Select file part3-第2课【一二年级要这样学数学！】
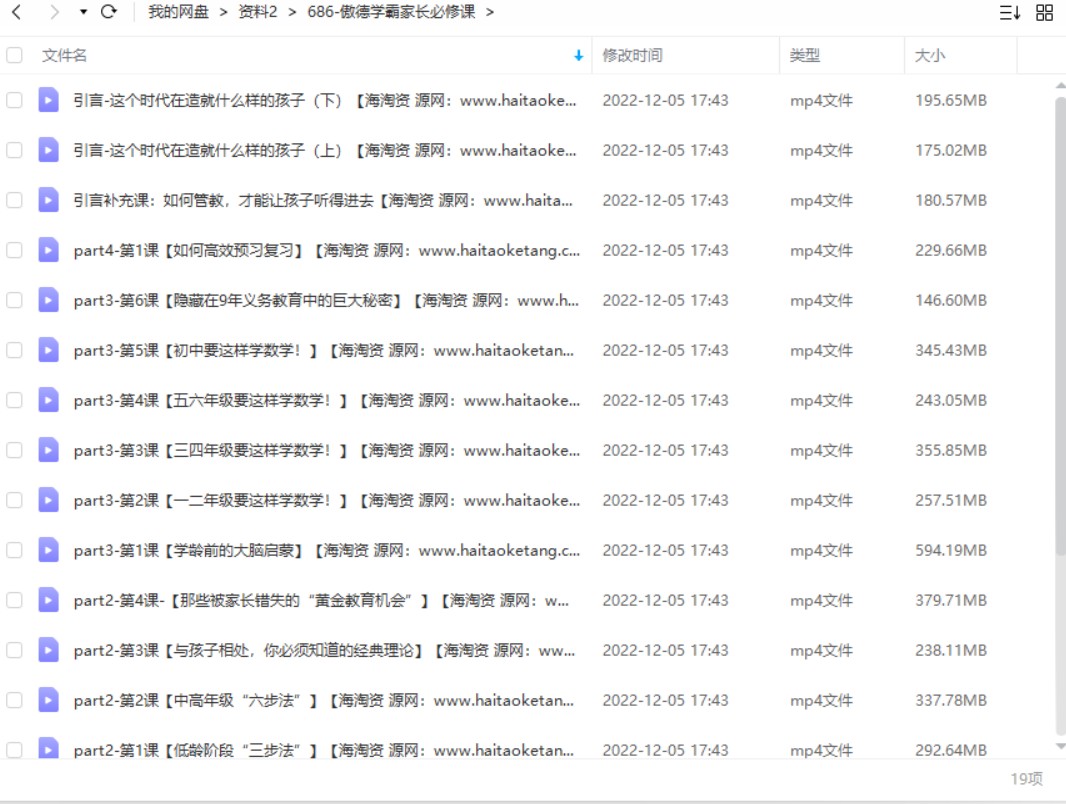This screenshot has width=1066, height=804. [x=327, y=500]
